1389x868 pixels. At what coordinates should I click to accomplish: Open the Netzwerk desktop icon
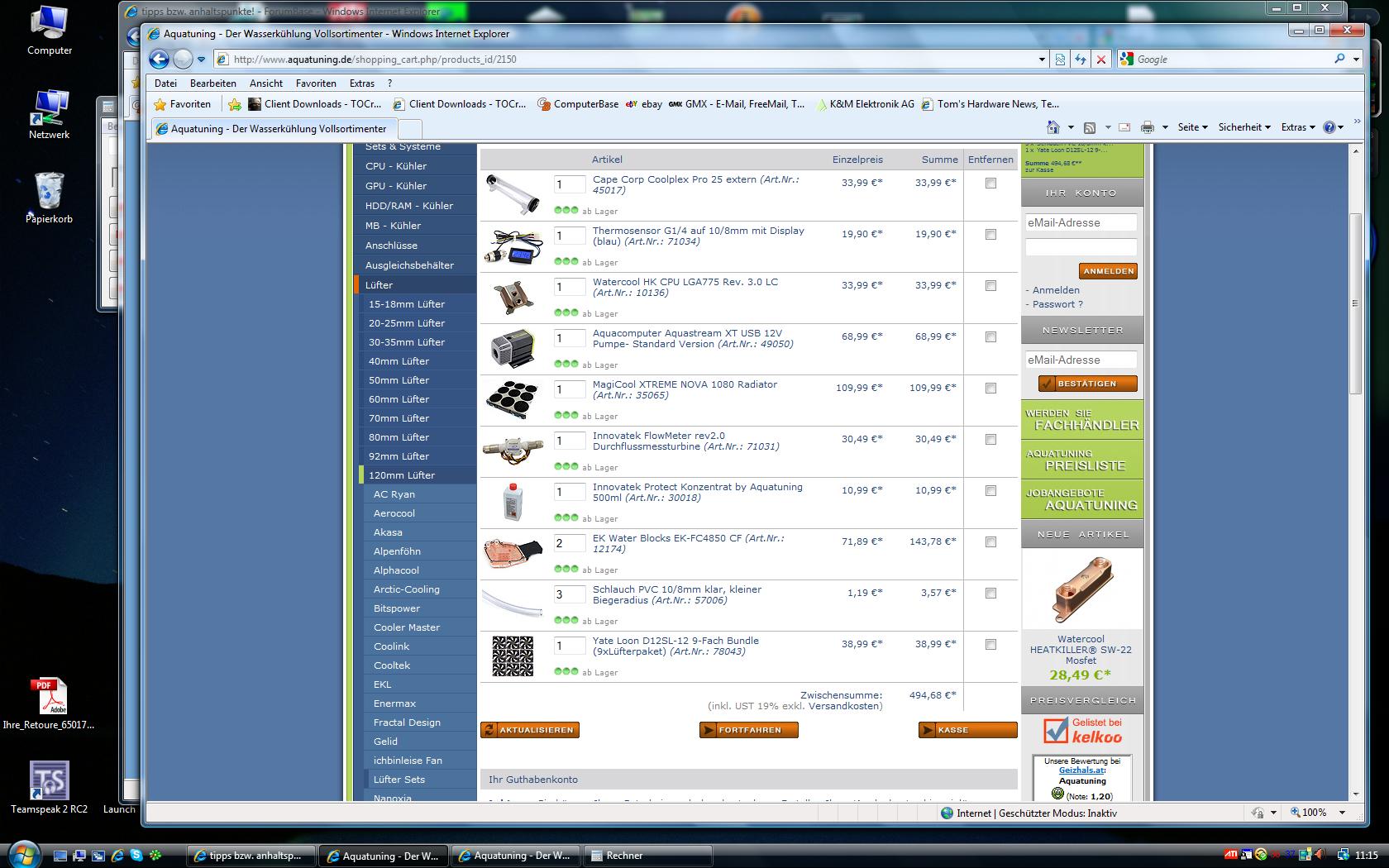pos(49,114)
